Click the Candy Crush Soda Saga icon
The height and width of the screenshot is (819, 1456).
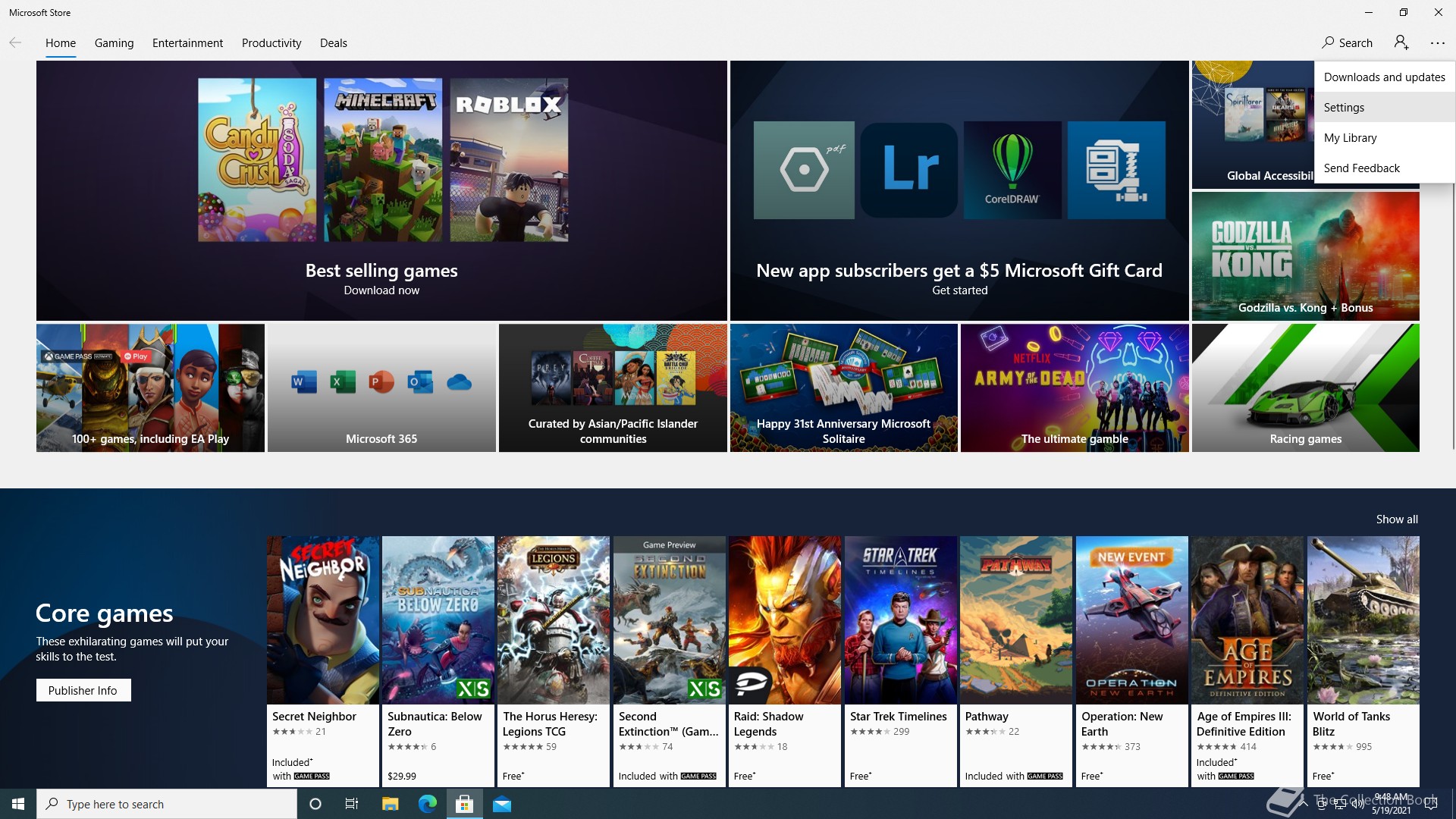tap(257, 160)
